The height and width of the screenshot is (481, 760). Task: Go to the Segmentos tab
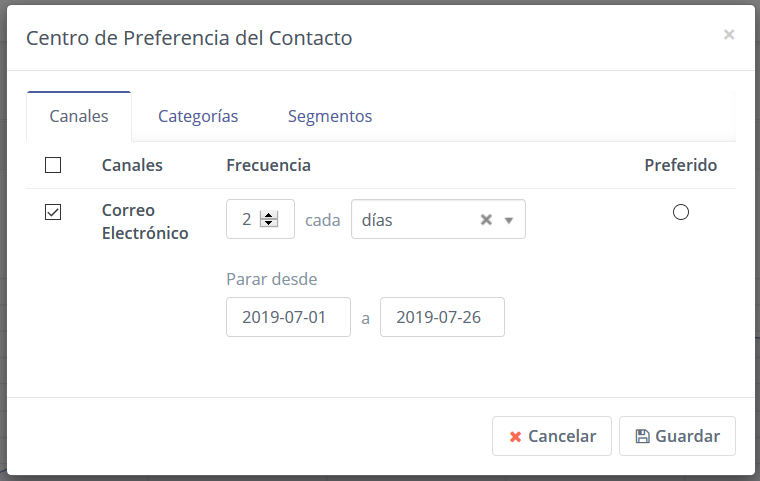pos(330,116)
